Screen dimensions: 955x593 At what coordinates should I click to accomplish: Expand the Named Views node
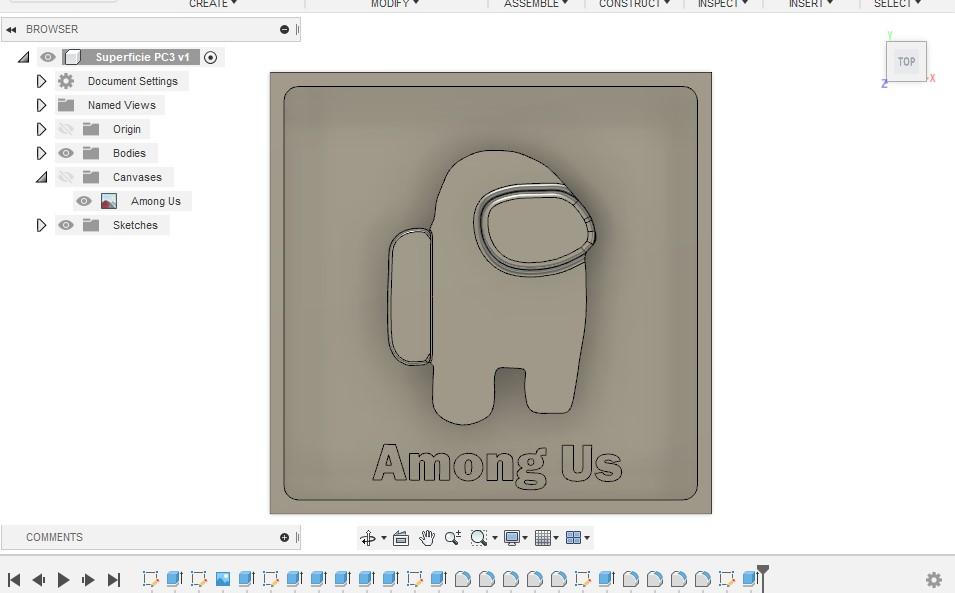click(x=41, y=105)
